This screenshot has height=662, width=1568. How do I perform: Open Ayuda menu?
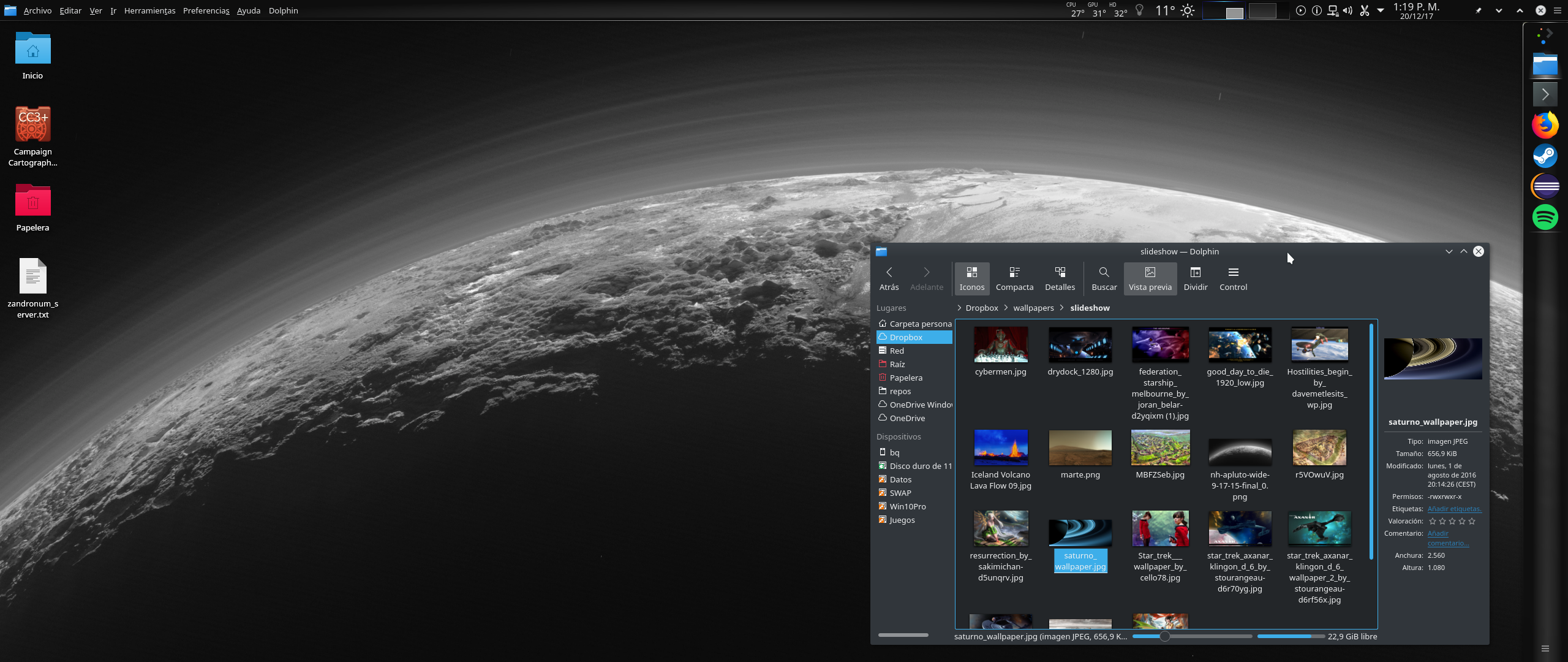pos(249,10)
